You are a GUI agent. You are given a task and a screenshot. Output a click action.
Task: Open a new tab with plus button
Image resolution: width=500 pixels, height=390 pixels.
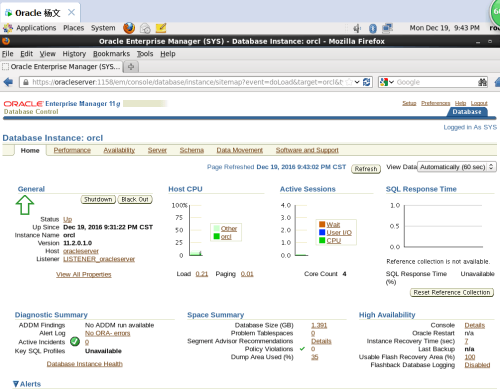[x=131, y=67]
